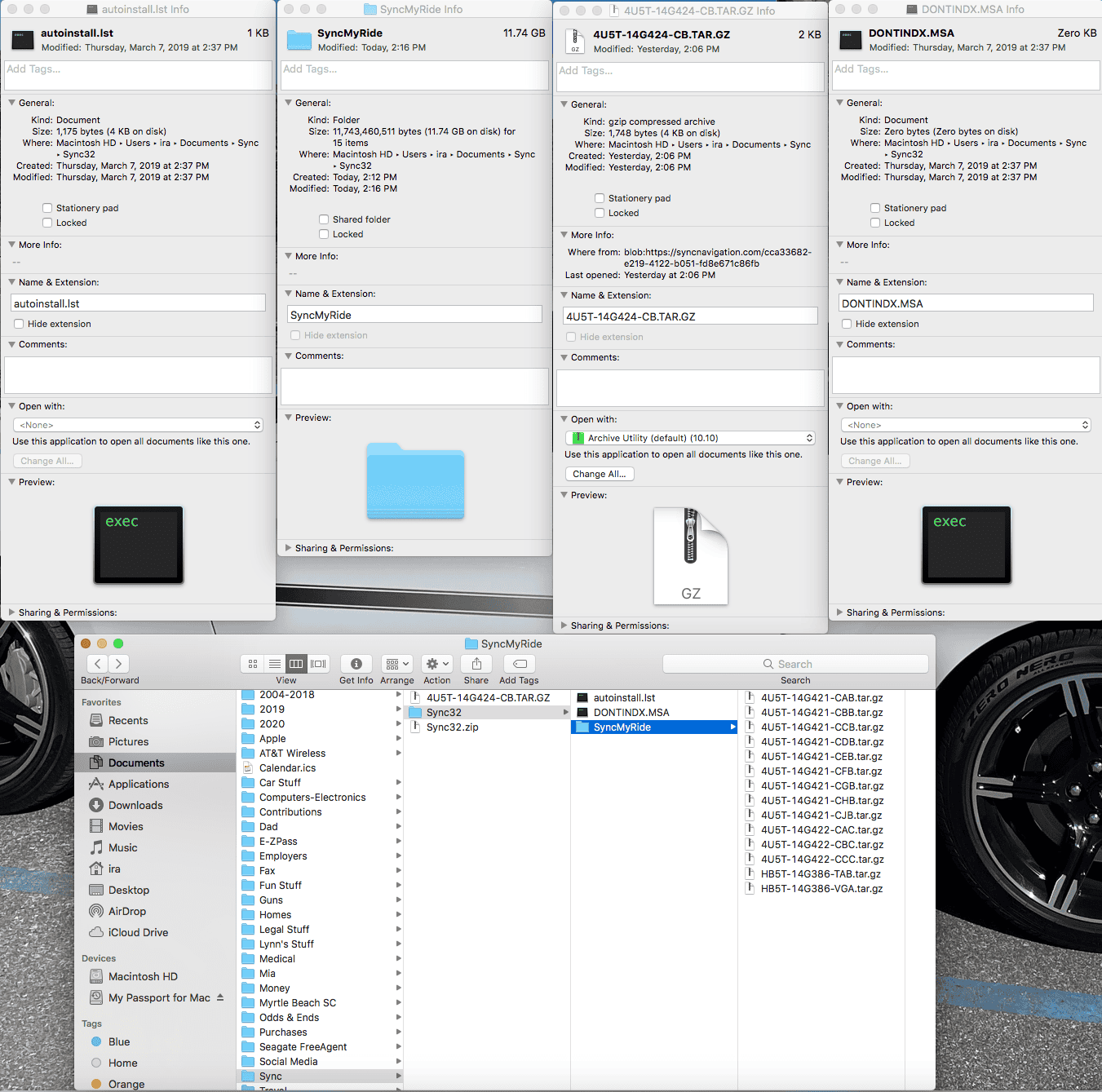This screenshot has height=1092, width=1102.
Task: Switch Finder to column view
Action: (296, 664)
